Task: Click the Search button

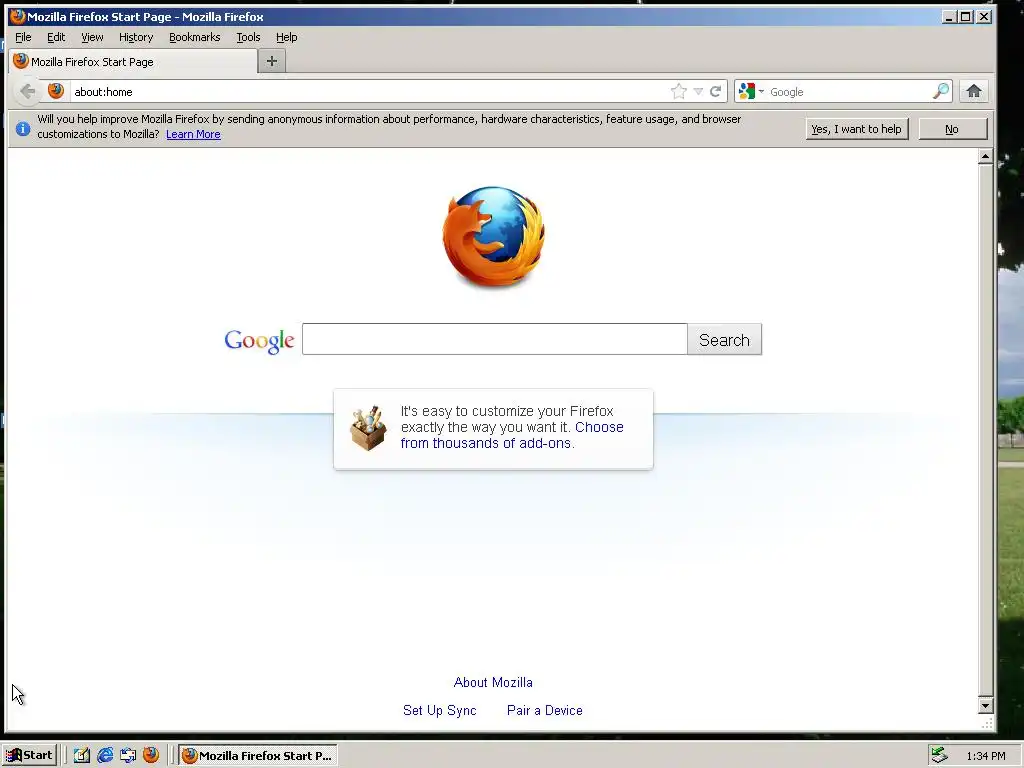Action: click(724, 340)
